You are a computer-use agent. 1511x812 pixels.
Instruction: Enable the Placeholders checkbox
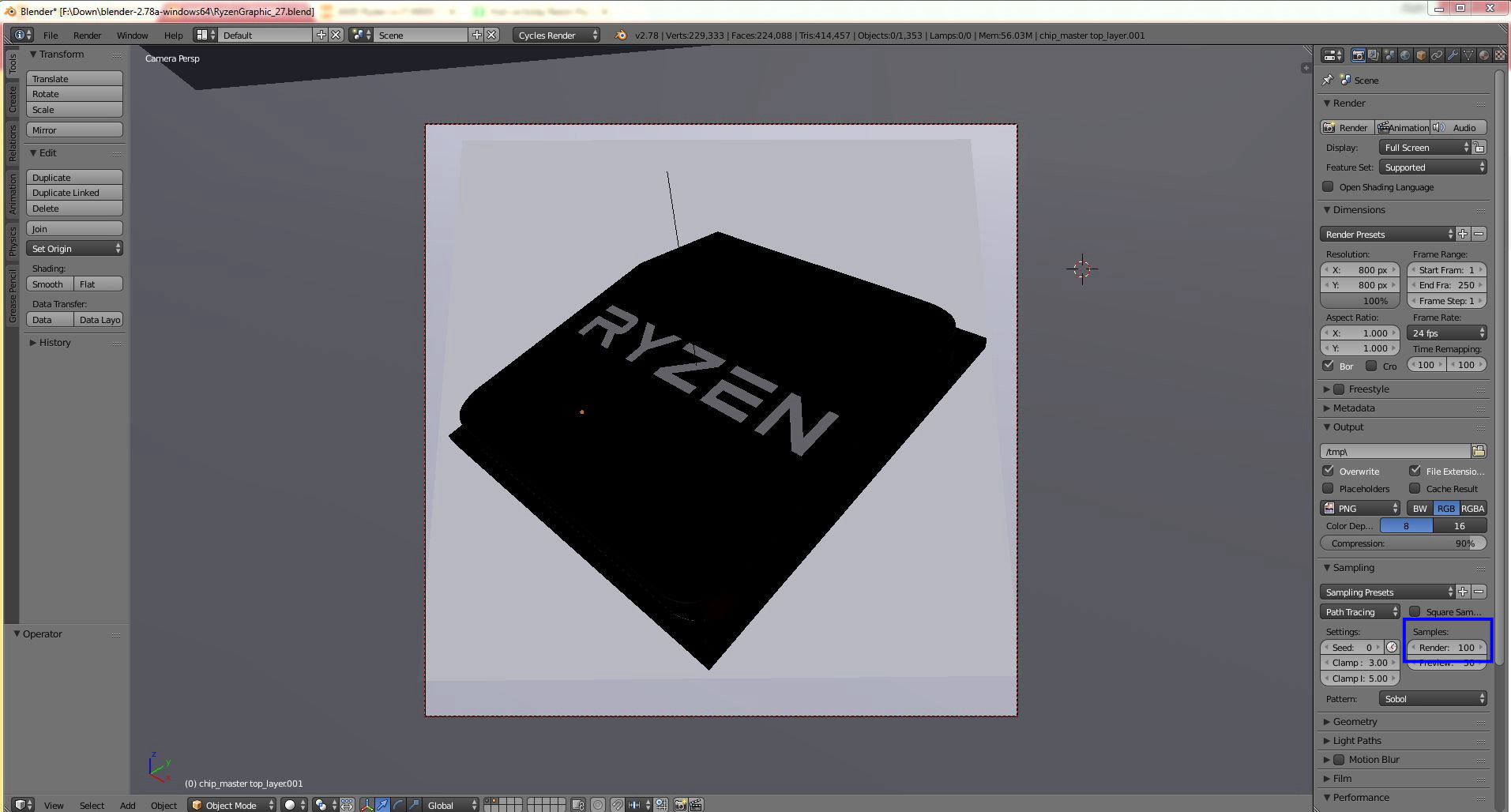[x=1329, y=488]
